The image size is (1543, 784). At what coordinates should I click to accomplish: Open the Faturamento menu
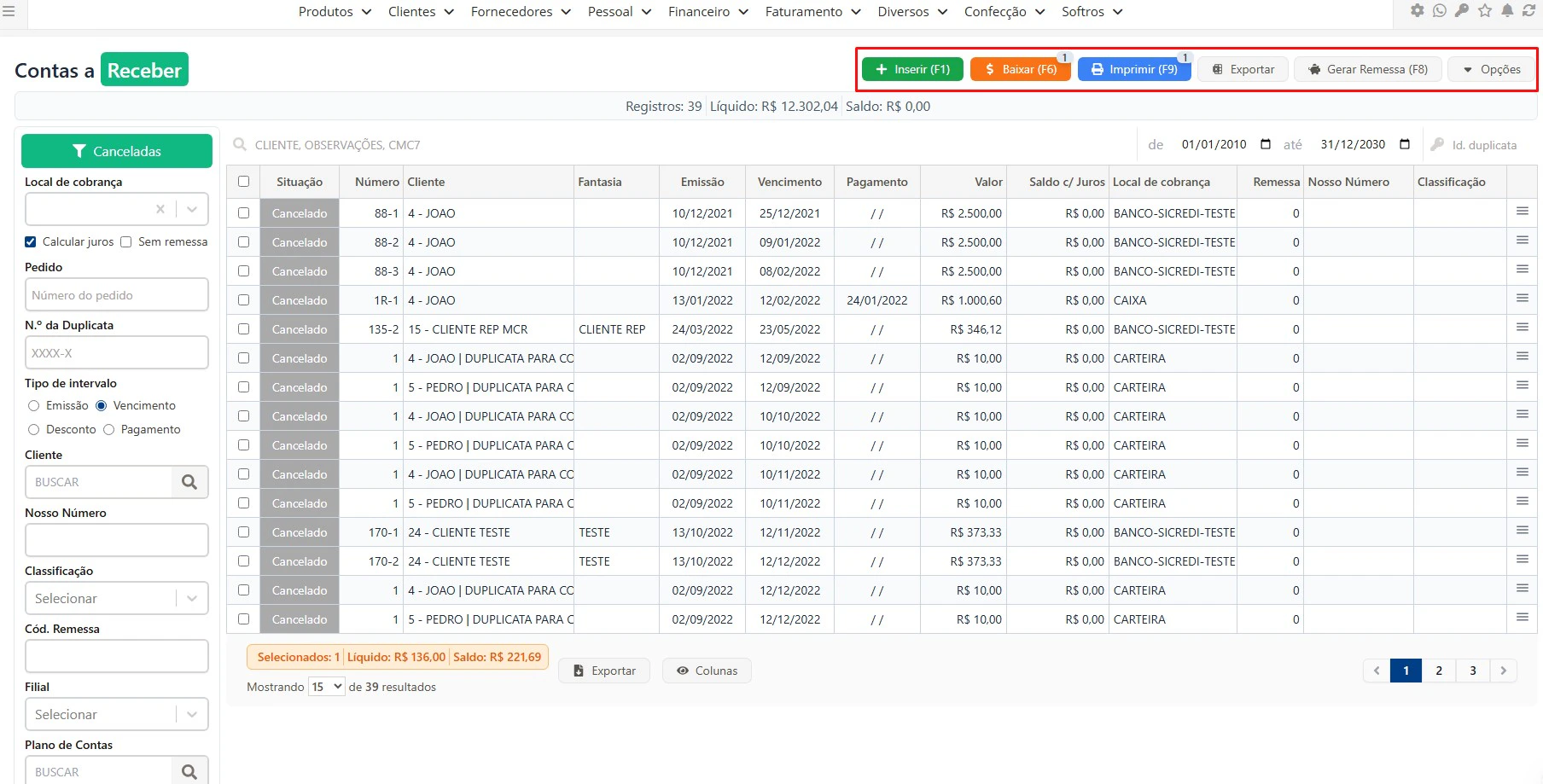pos(813,12)
